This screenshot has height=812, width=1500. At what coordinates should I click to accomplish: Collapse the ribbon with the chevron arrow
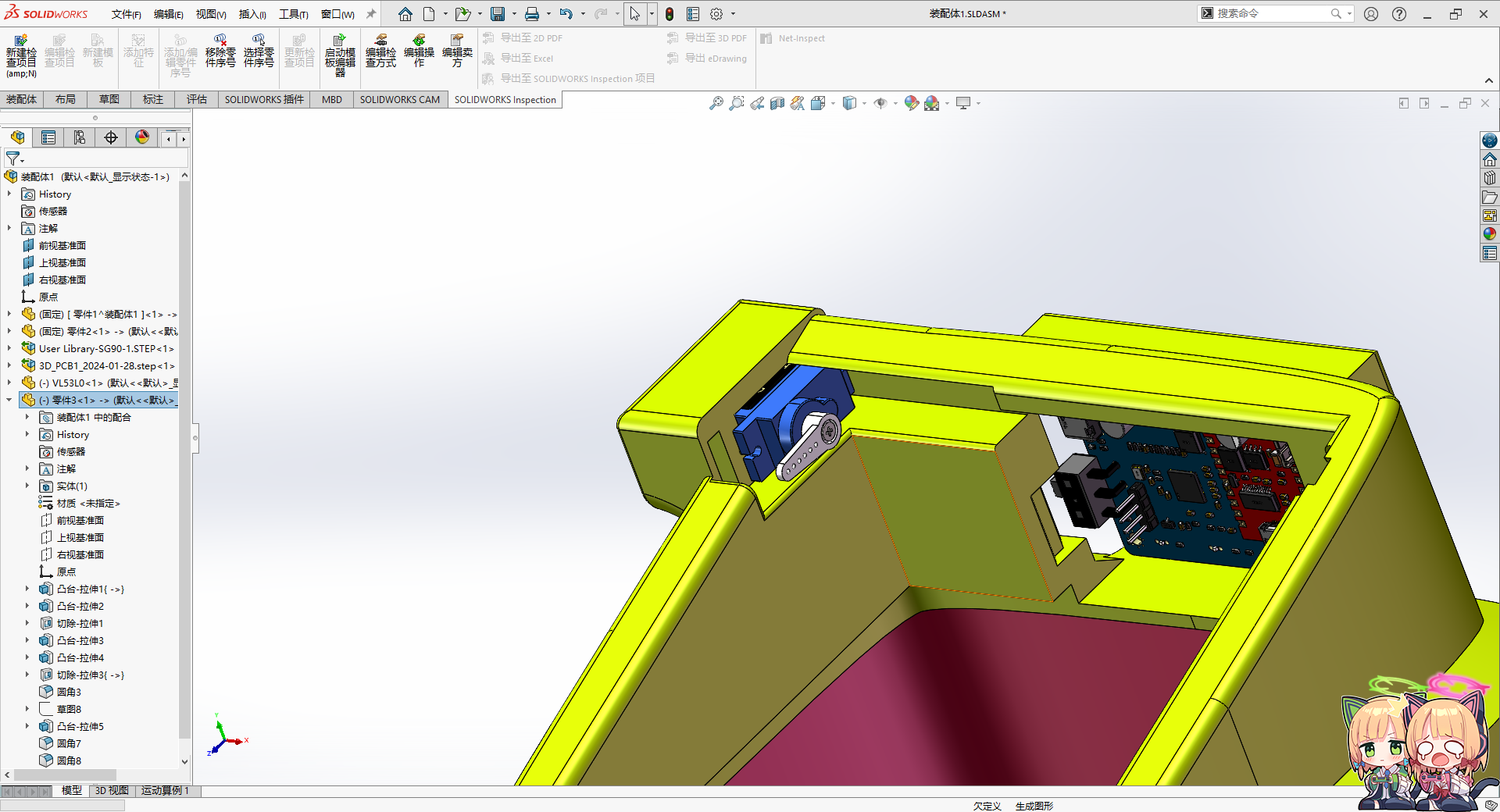tap(1489, 80)
